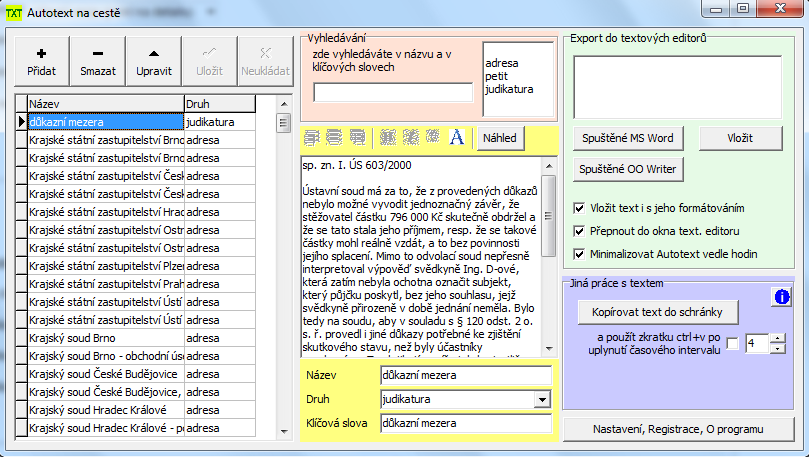Click the TXT application icon in title bar
Screen dimensions: 809x457
[x=15, y=11]
